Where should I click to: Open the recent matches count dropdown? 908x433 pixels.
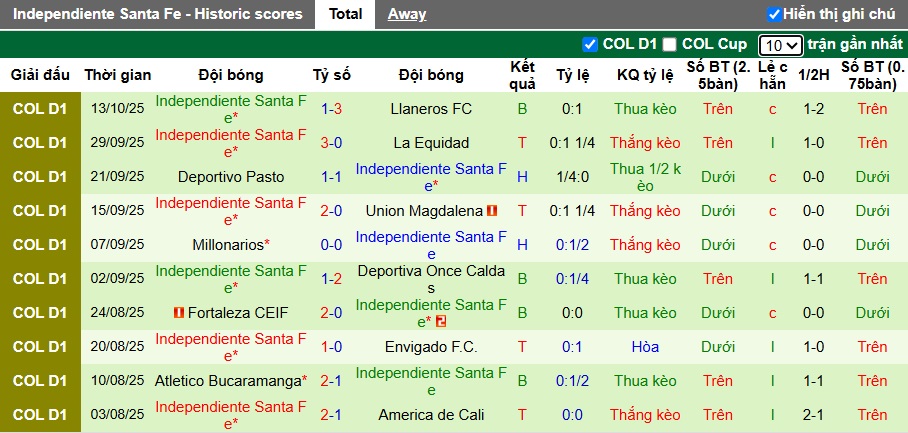(780, 45)
